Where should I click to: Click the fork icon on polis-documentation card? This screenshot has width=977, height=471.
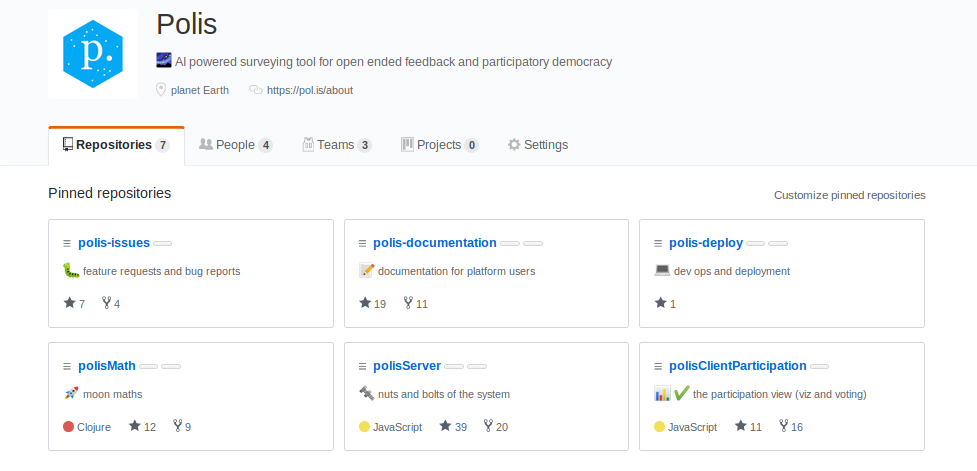[x=408, y=303]
